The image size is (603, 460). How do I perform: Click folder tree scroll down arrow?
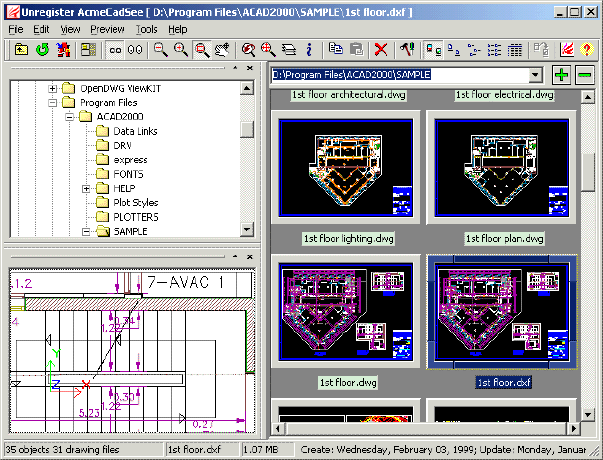pos(247,230)
